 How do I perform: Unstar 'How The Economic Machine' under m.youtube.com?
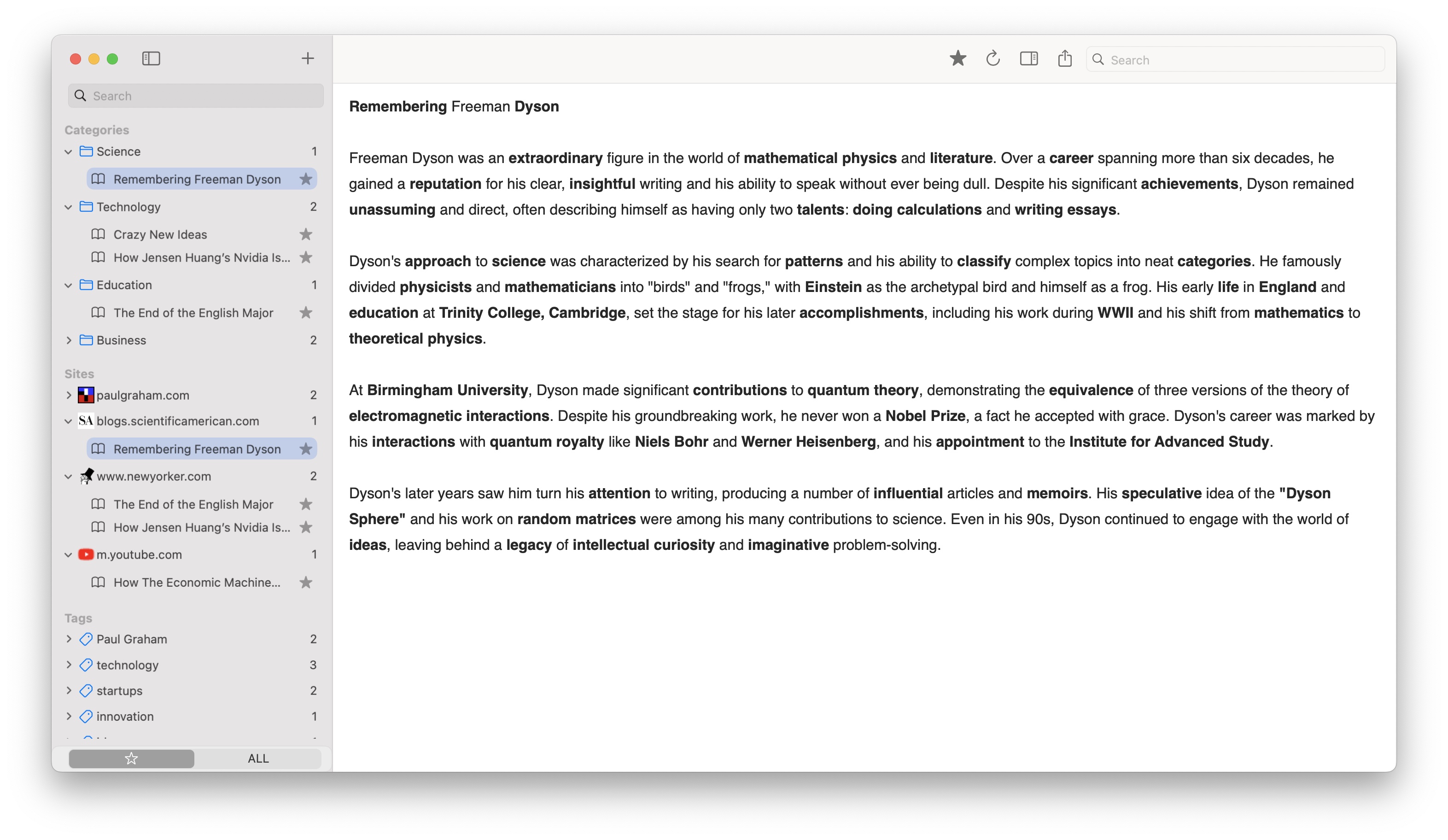coord(306,583)
